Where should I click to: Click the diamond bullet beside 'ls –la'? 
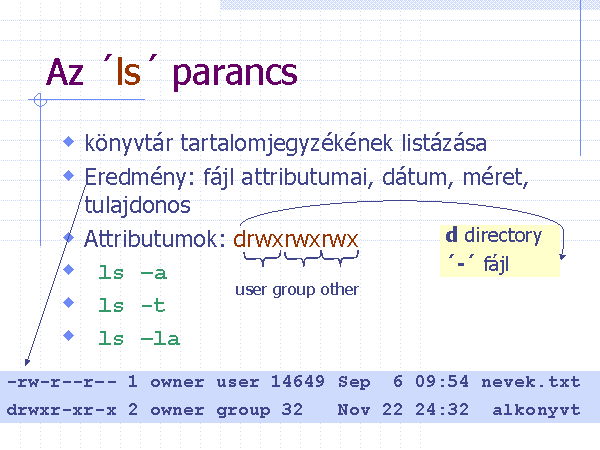coord(68,336)
